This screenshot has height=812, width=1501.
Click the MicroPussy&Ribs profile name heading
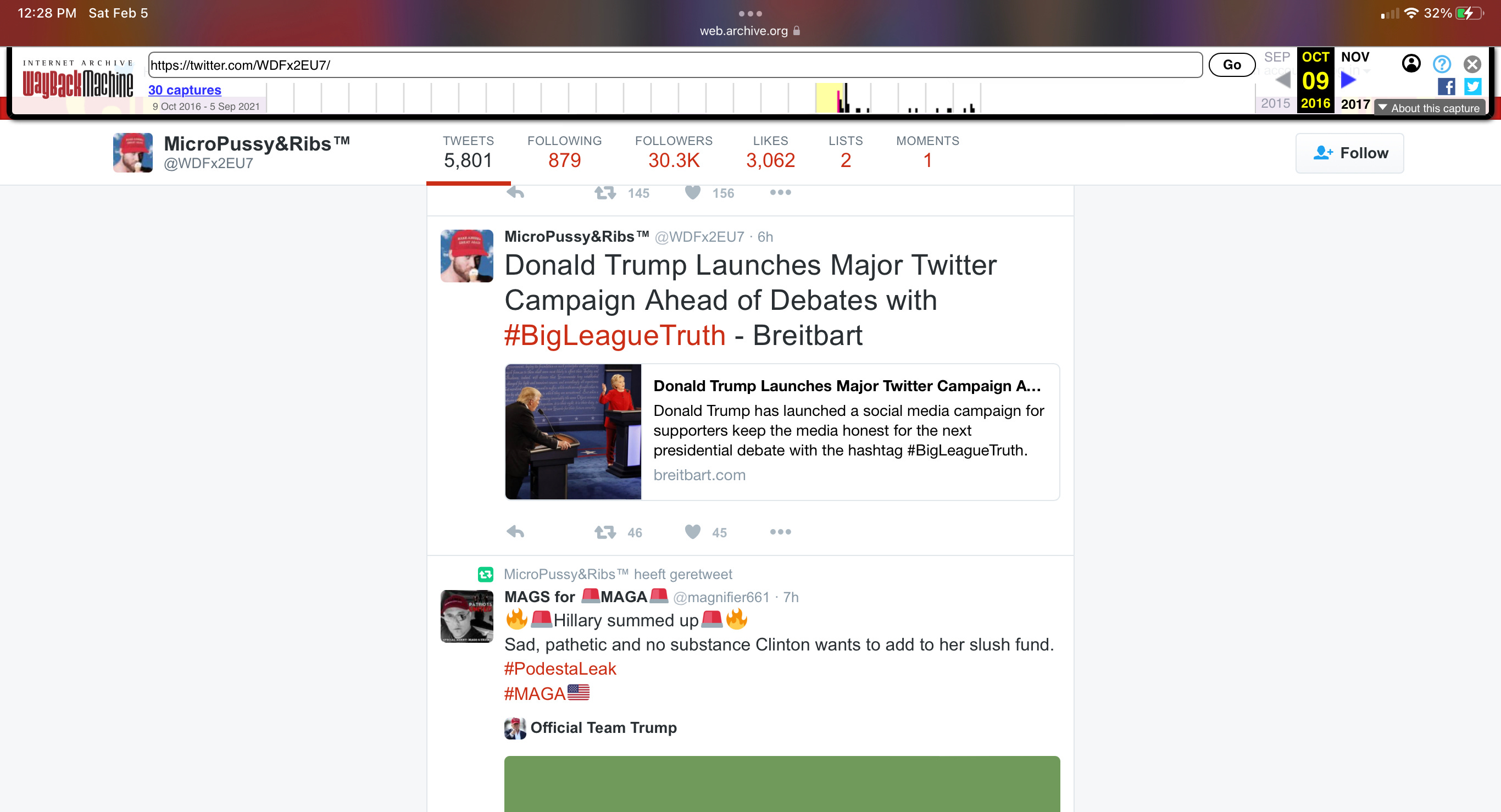(x=257, y=144)
